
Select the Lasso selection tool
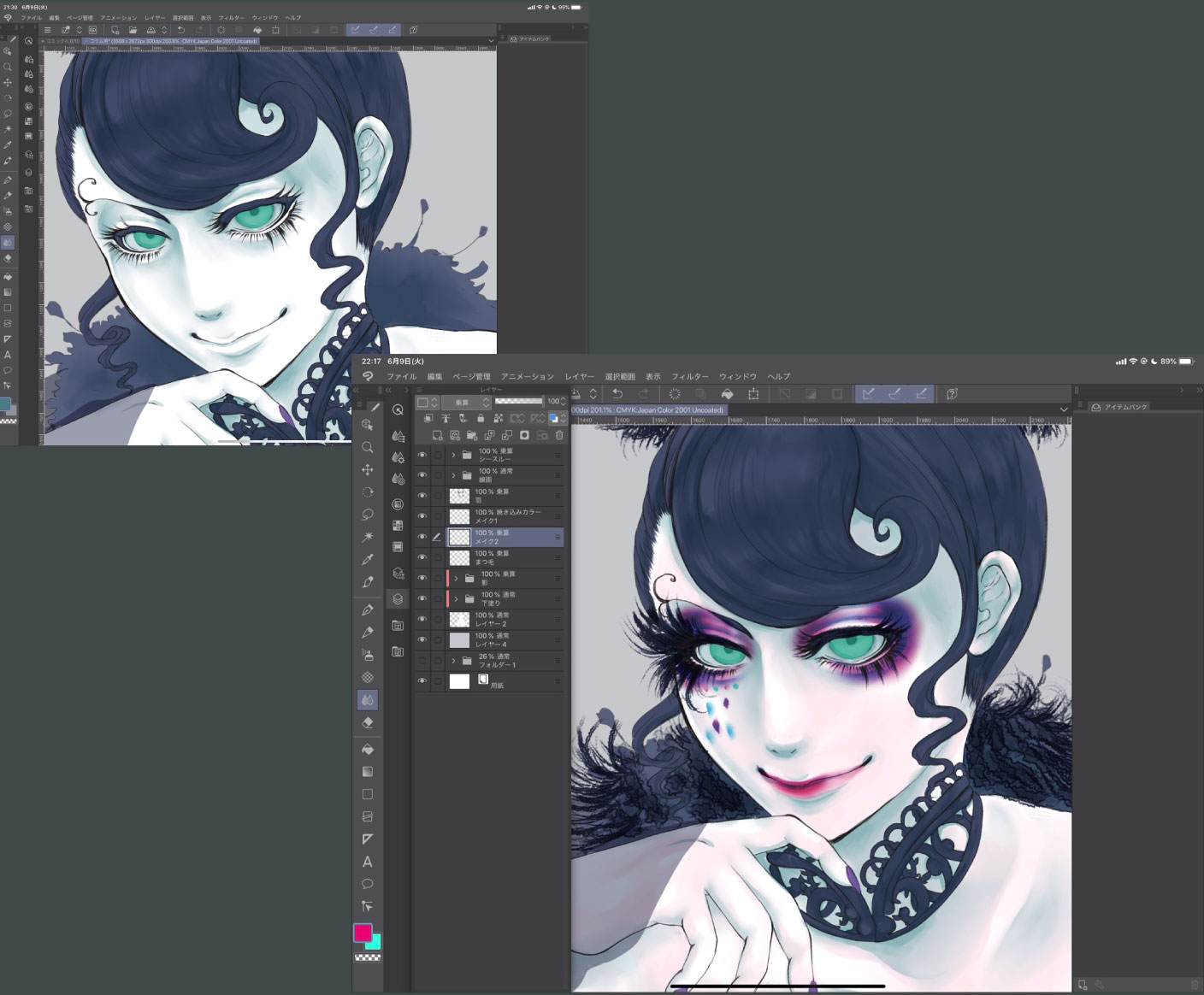[x=368, y=515]
